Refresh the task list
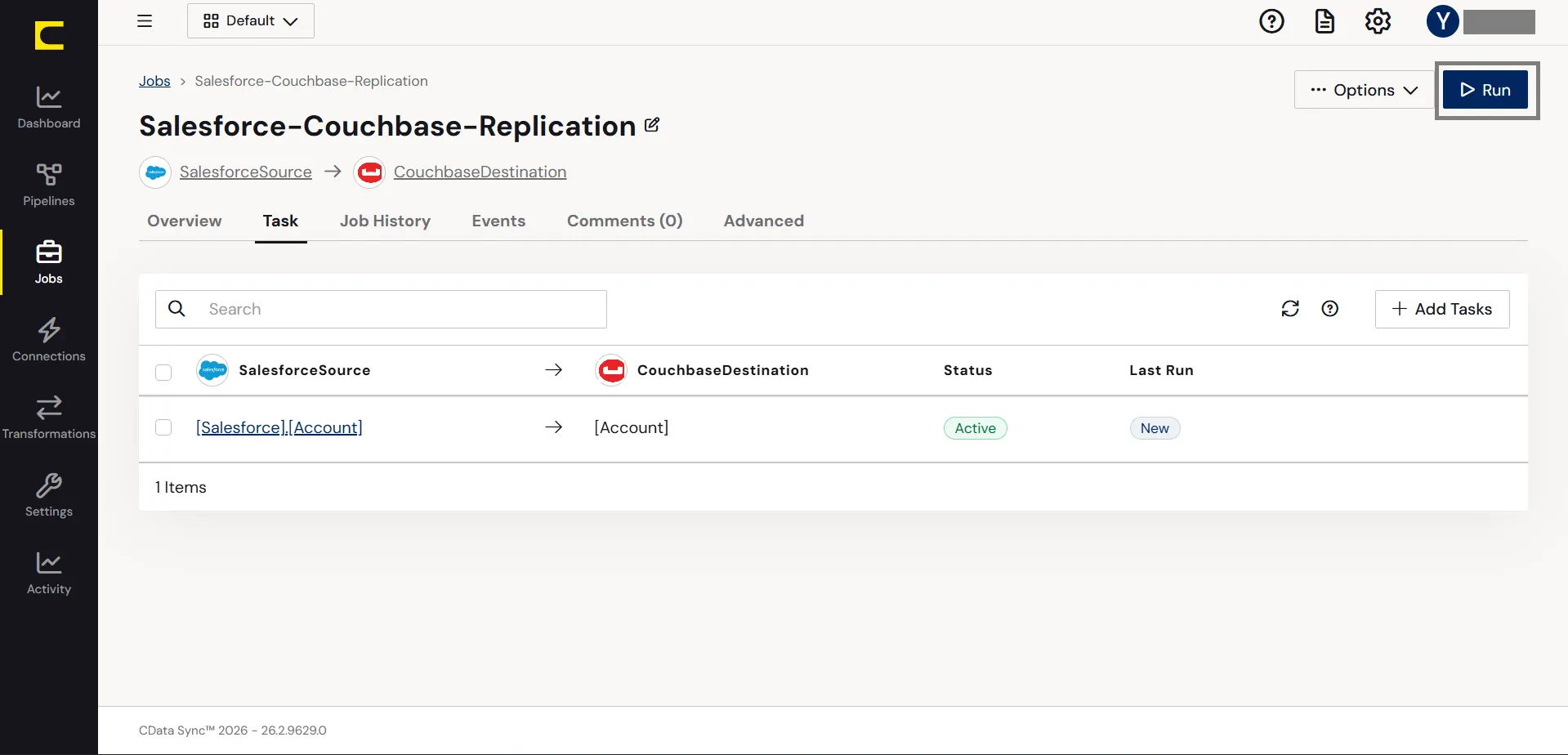The width and height of the screenshot is (1568, 755). click(1290, 309)
